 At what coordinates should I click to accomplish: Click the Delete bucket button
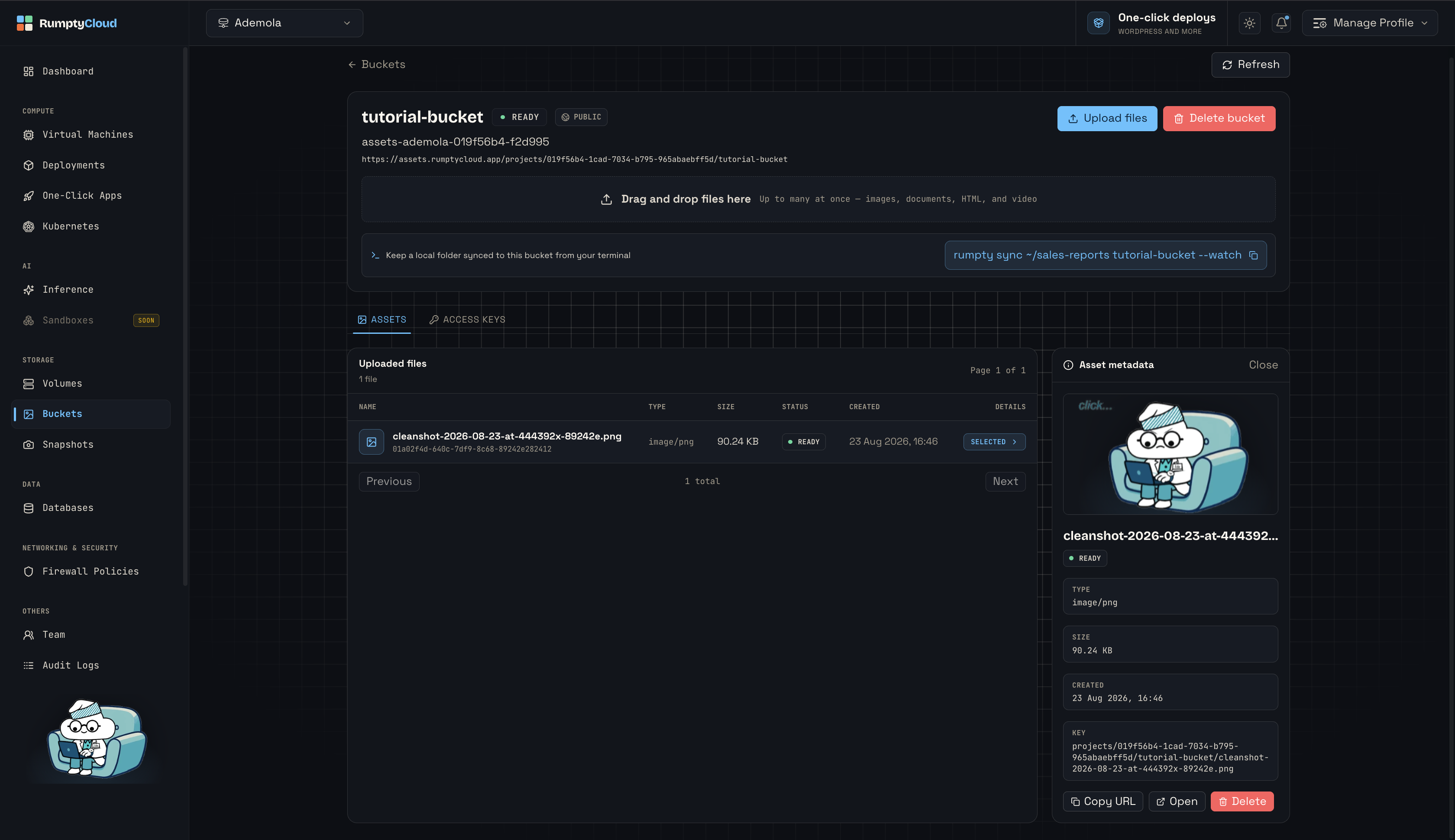click(x=1219, y=118)
